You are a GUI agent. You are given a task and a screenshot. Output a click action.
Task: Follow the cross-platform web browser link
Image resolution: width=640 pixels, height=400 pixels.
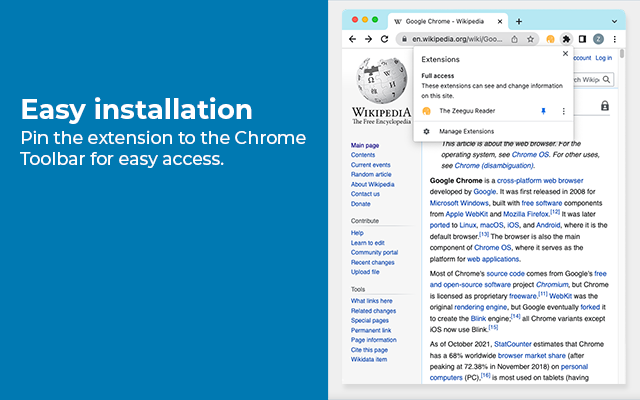click(540, 180)
